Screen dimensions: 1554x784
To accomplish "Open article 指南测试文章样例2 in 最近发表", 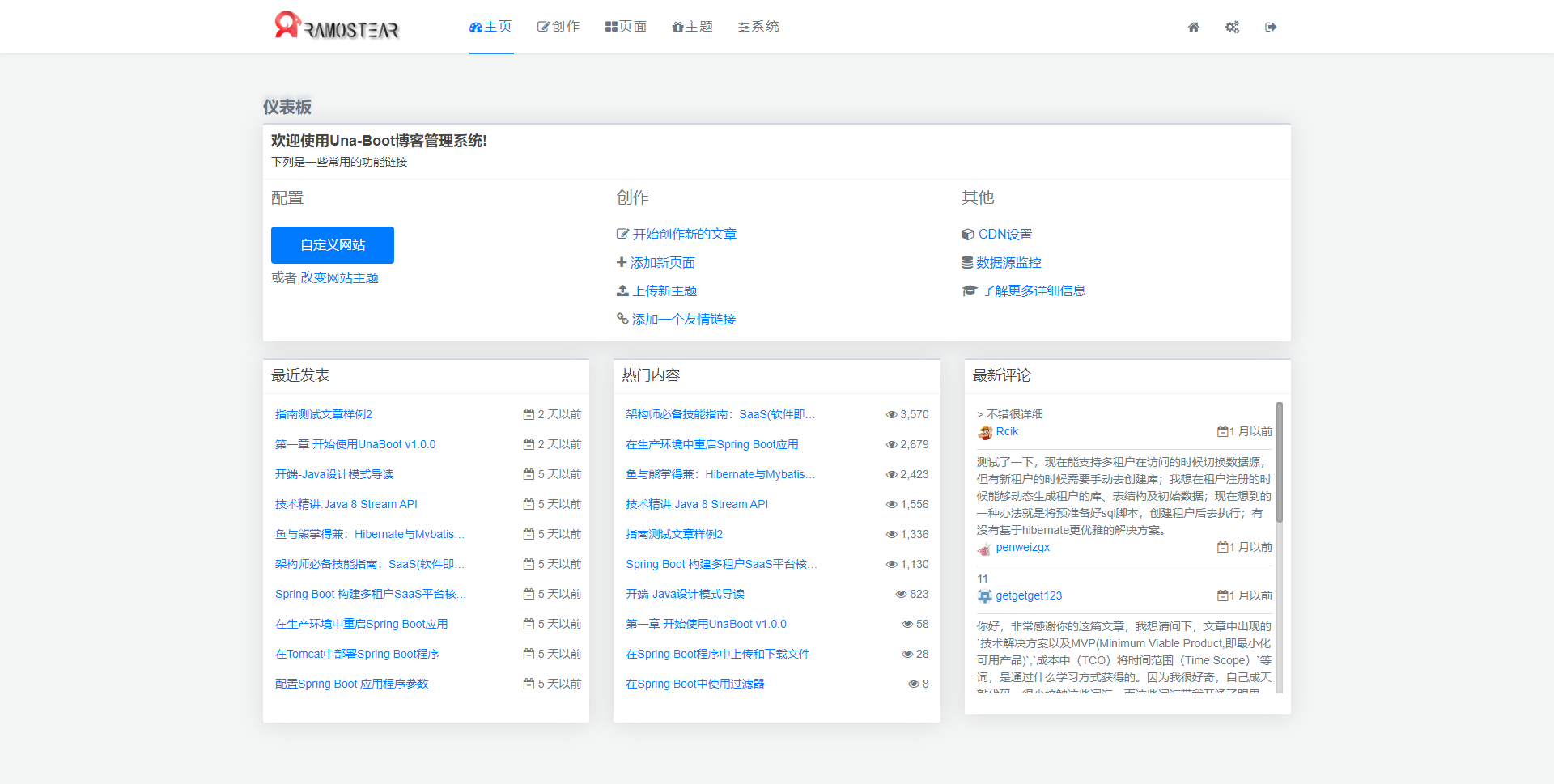I will point(324,414).
